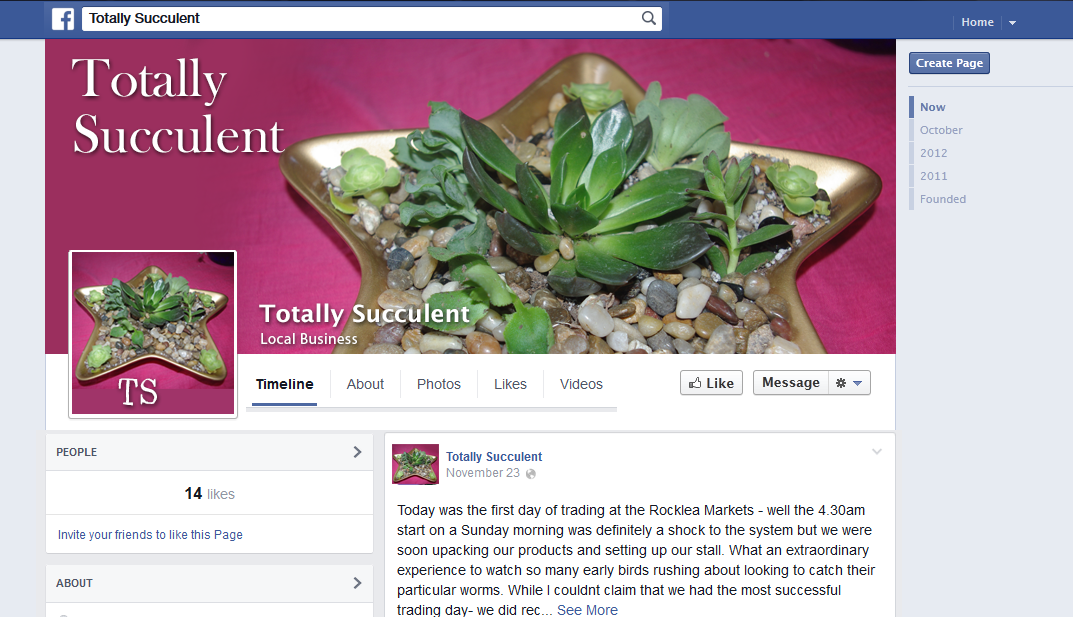The image size is (1073, 617).
Task: Switch to the Photos tab
Action: [439, 384]
